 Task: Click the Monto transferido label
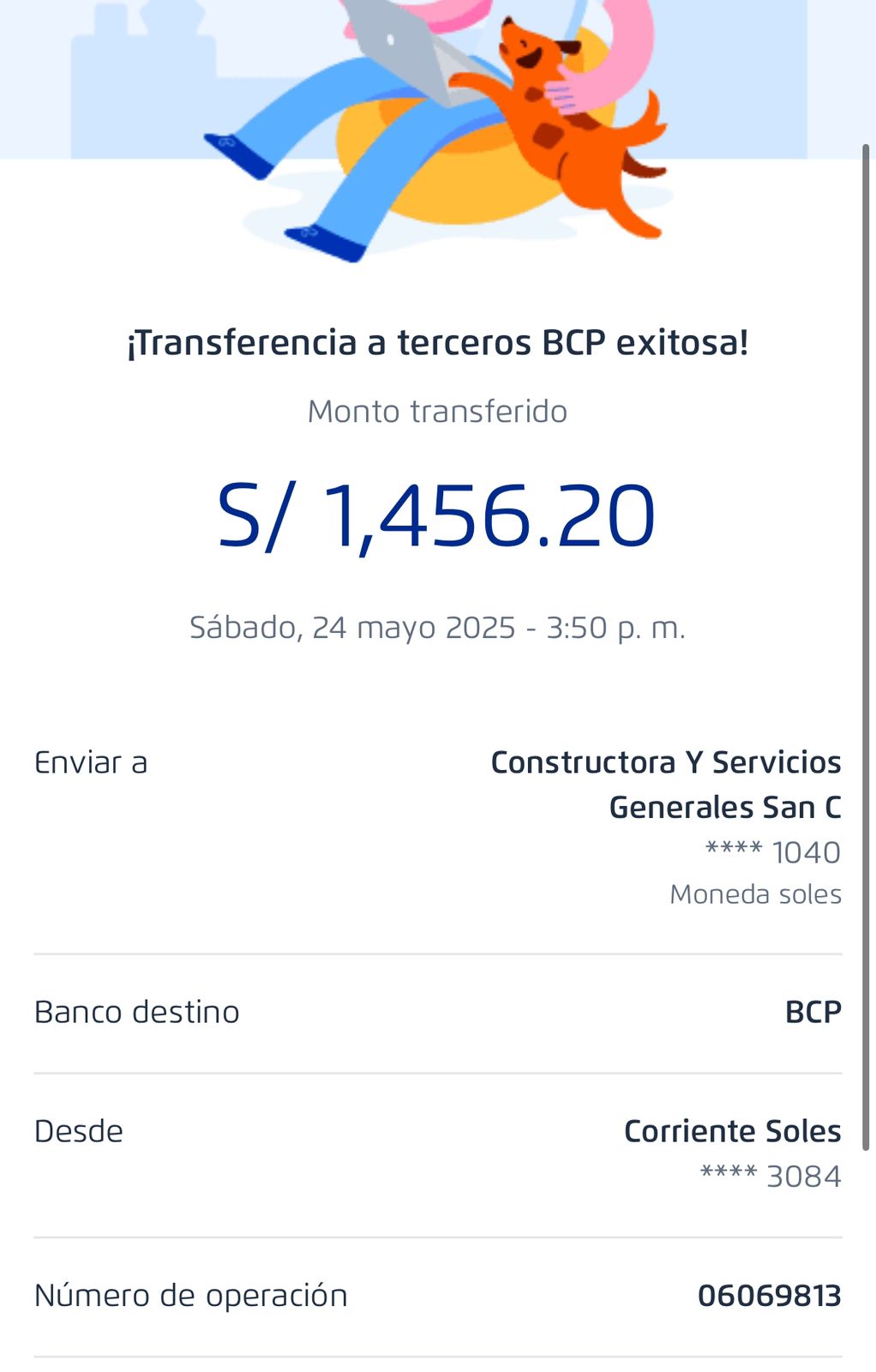coord(437,412)
